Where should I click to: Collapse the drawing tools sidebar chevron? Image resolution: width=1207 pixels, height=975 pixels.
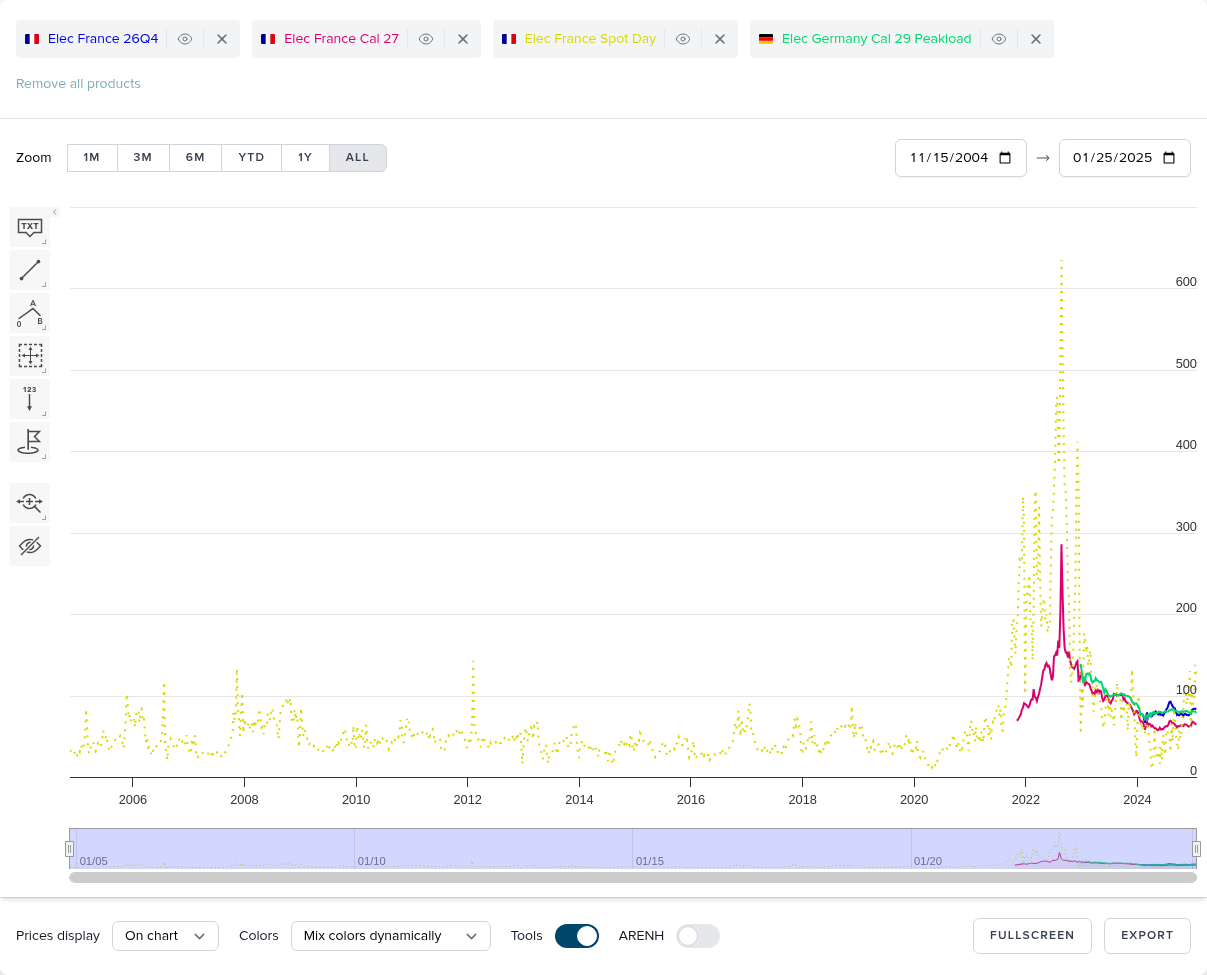click(55, 212)
